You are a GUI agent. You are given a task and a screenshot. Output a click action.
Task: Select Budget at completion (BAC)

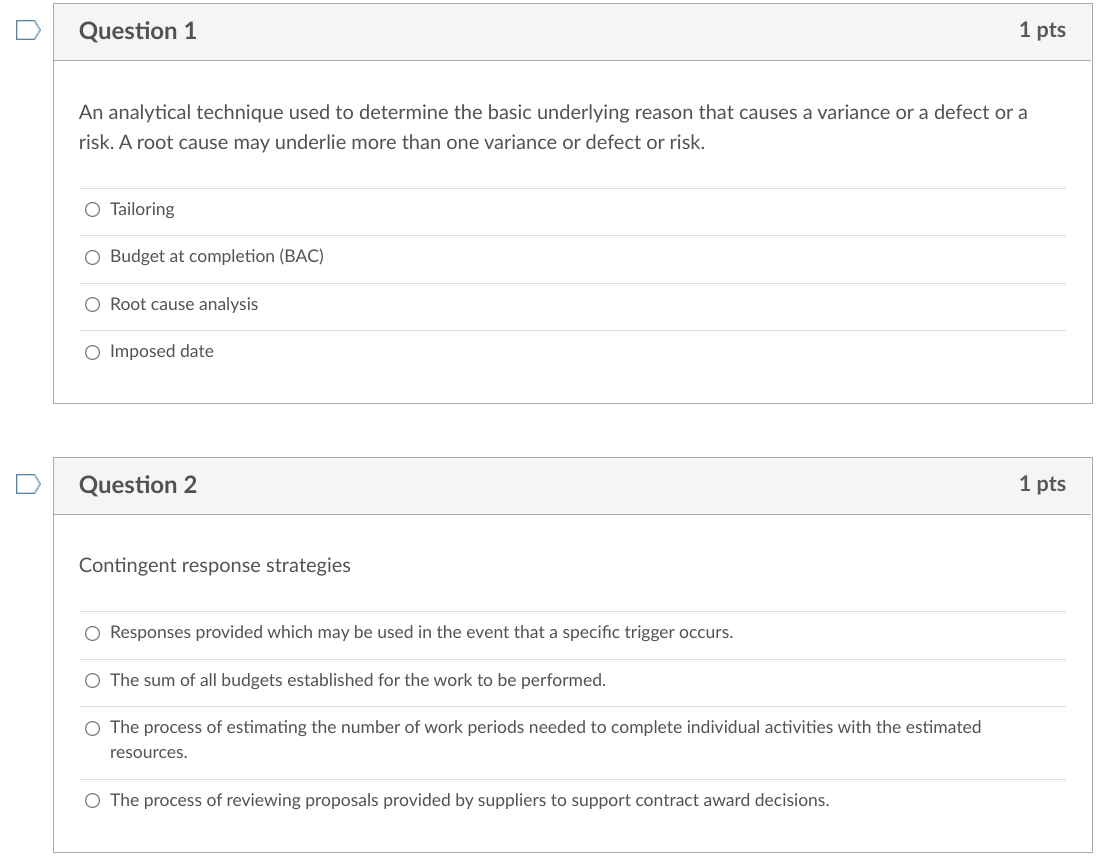click(92, 257)
